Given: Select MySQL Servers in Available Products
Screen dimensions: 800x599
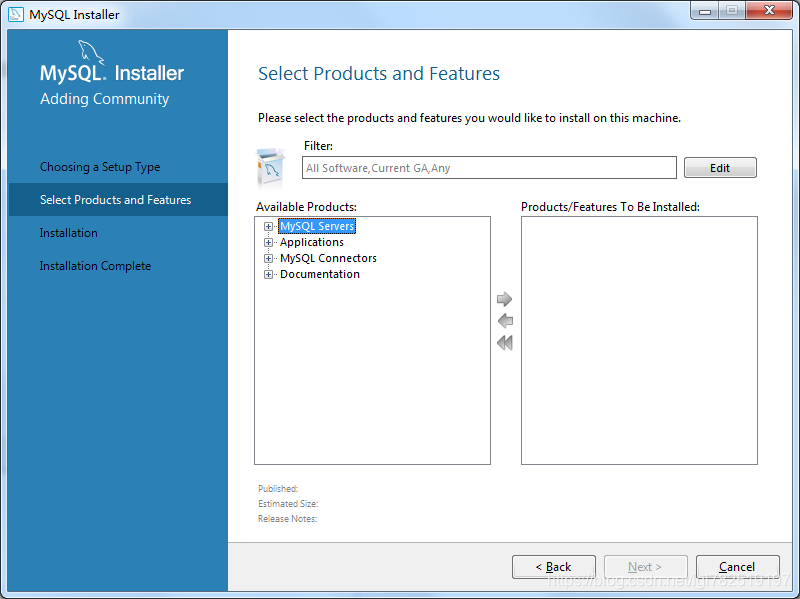Looking at the screenshot, I should (317, 226).
